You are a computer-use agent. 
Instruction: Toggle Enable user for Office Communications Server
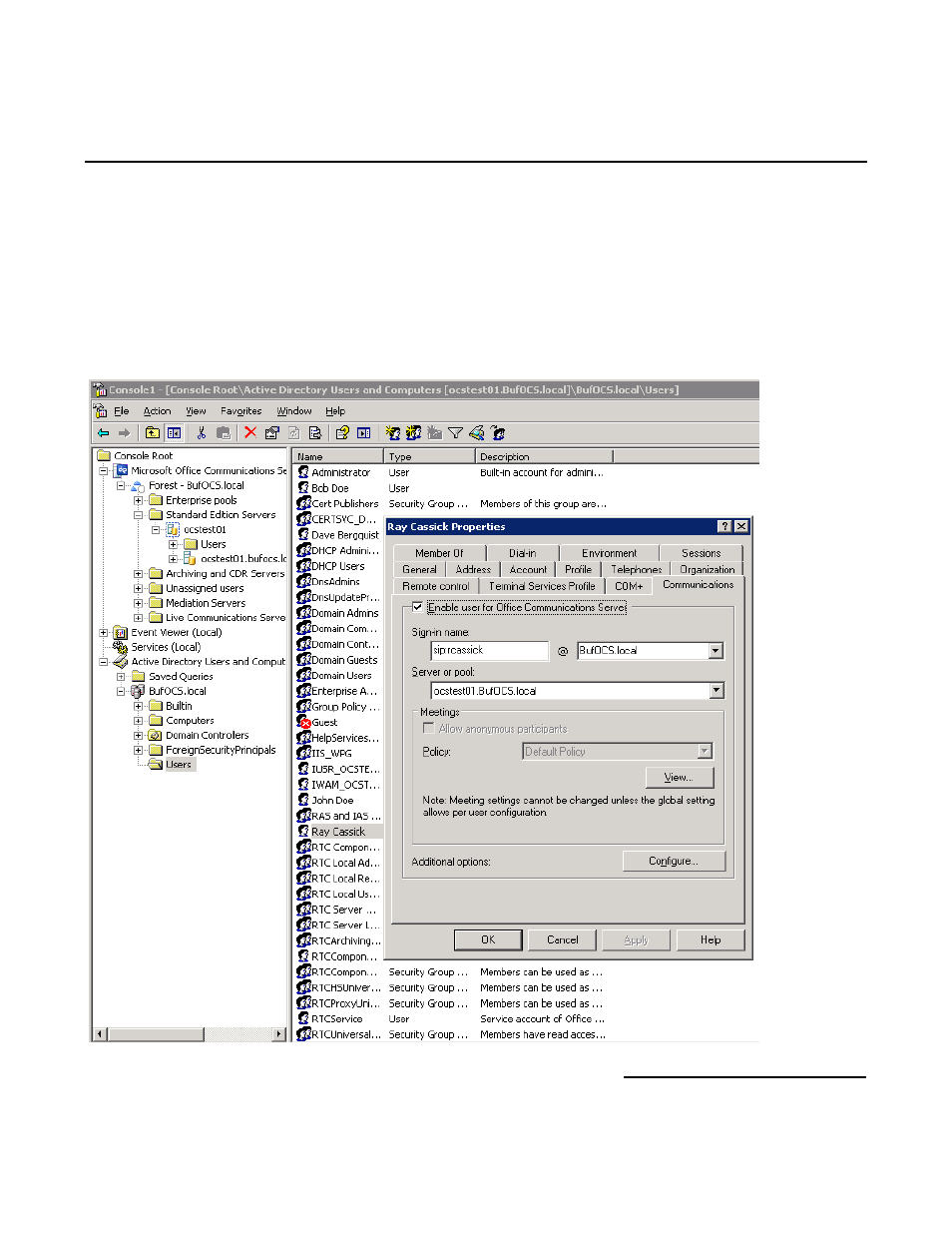[417, 607]
